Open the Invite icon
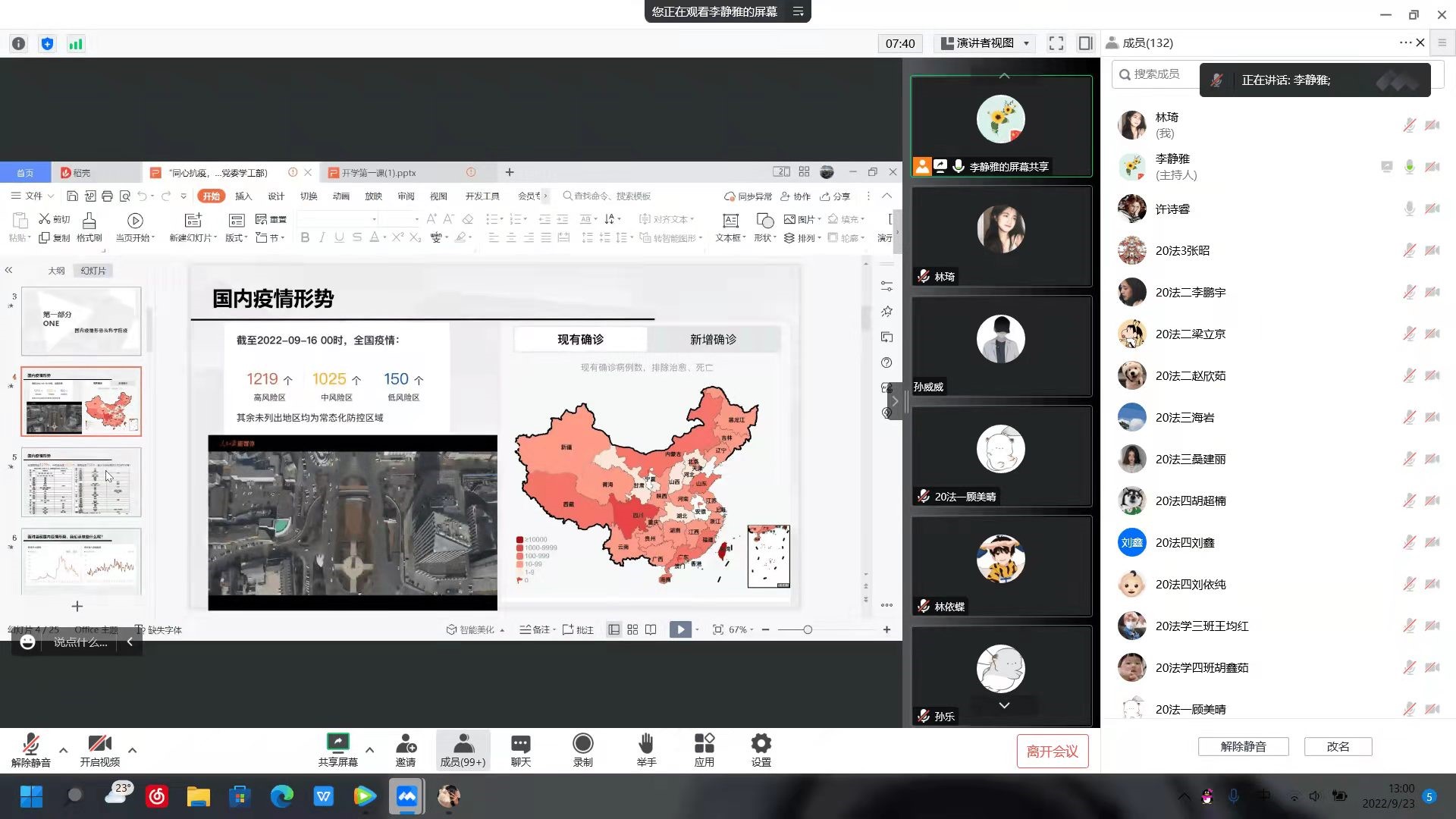This screenshot has height=819, width=1456. pos(406,750)
